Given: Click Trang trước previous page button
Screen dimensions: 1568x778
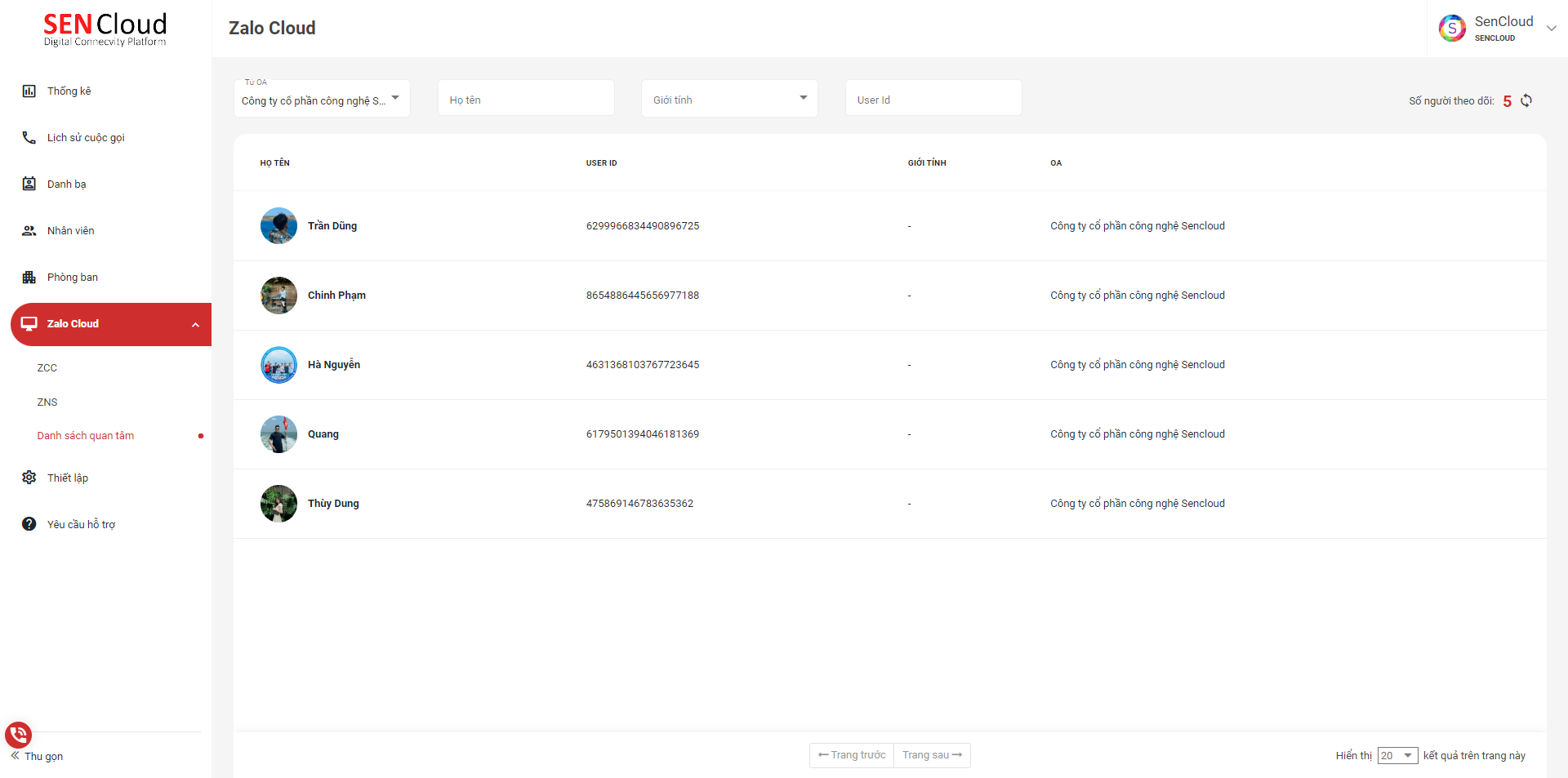Looking at the screenshot, I should (x=852, y=755).
